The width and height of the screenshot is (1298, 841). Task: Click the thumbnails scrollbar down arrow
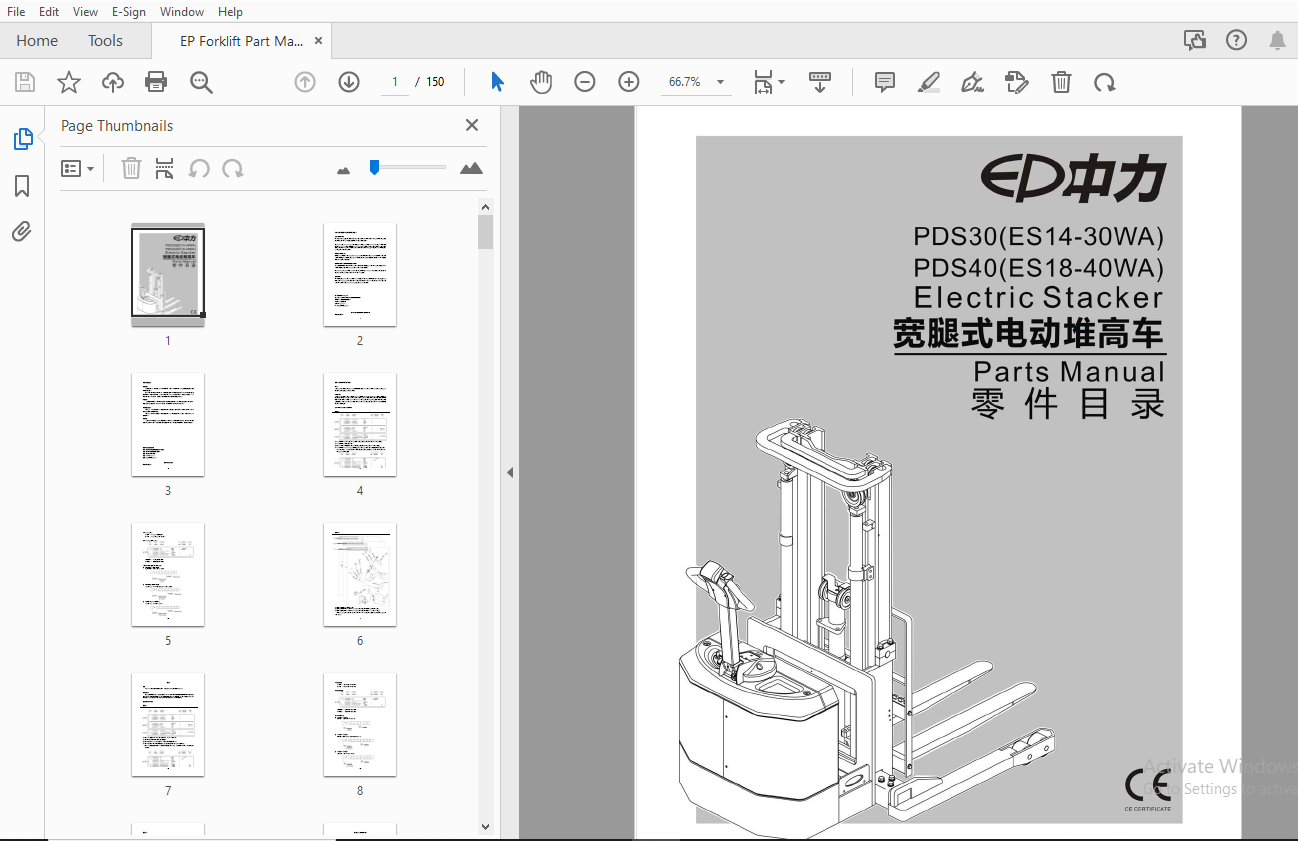(486, 827)
